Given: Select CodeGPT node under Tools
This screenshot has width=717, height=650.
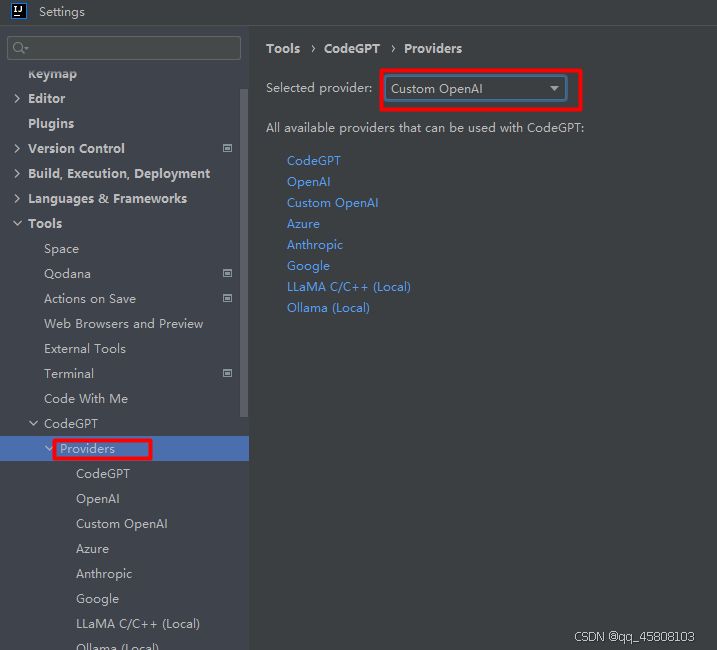Looking at the screenshot, I should click(71, 424).
